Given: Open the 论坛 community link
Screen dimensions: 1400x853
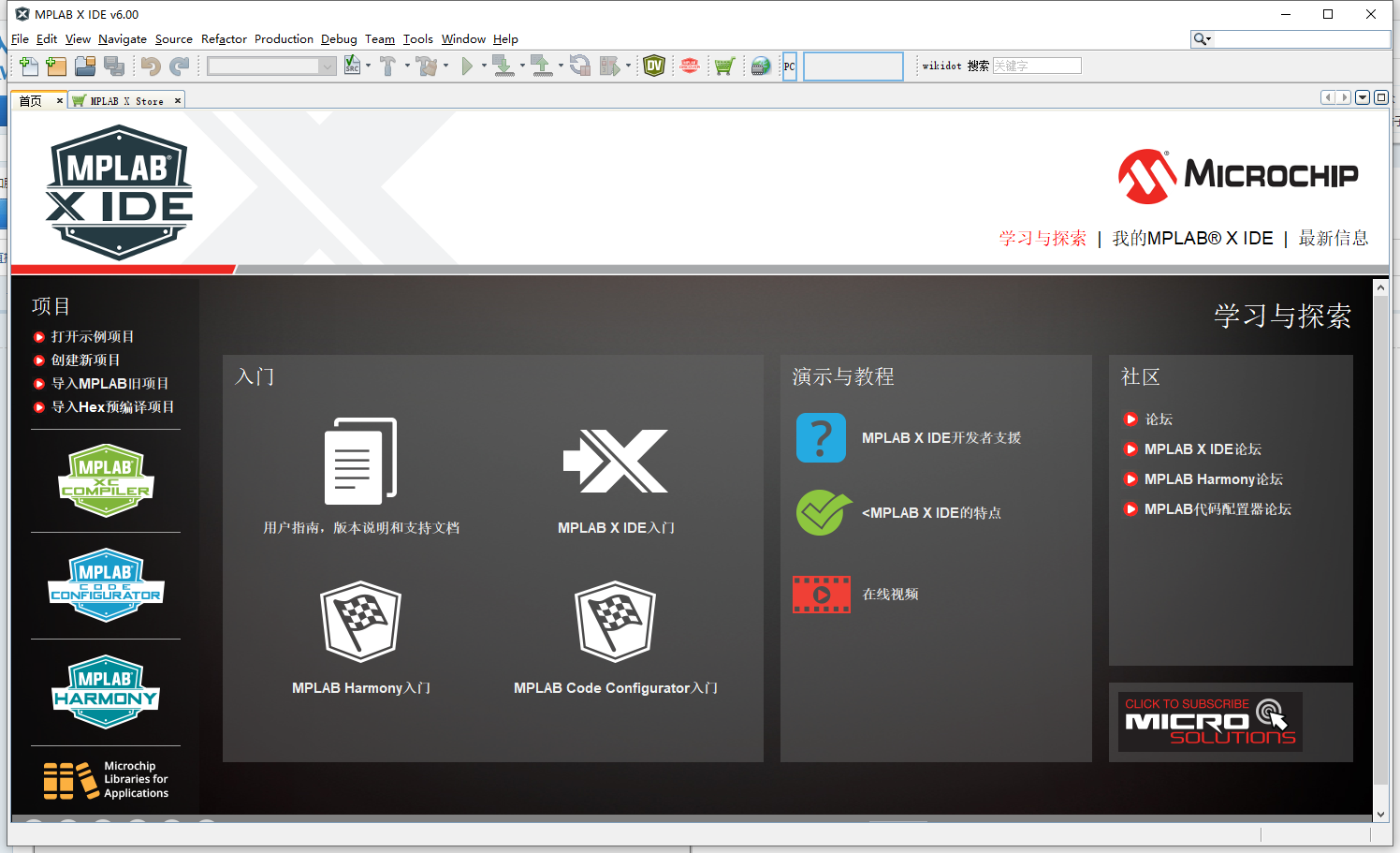Looking at the screenshot, I should coord(1159,419).
